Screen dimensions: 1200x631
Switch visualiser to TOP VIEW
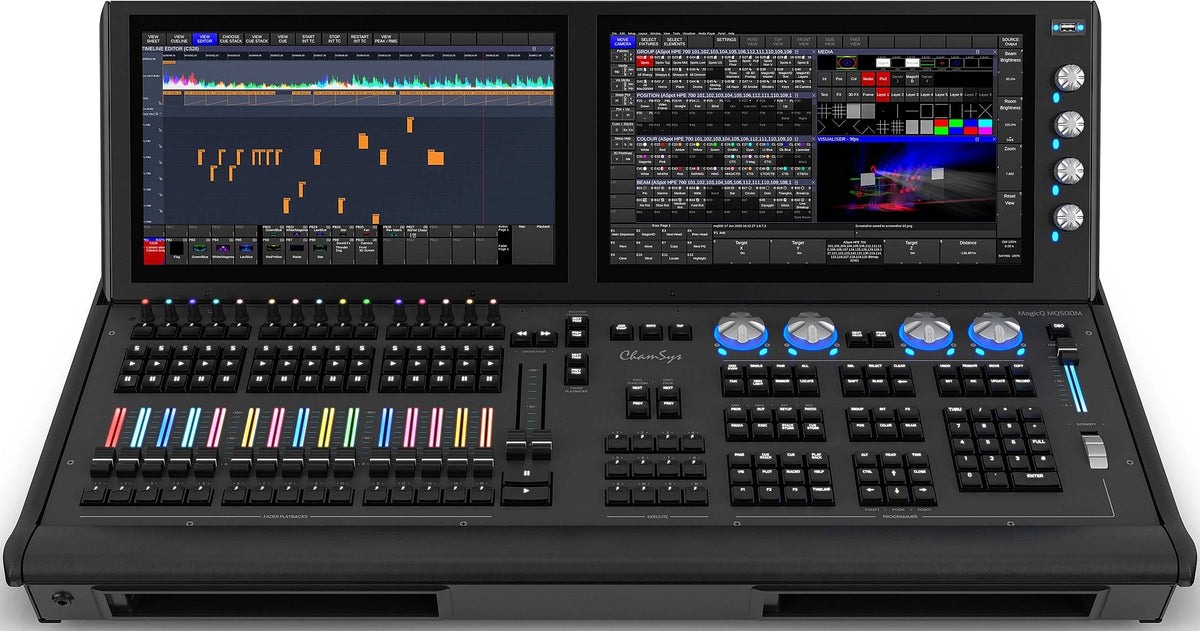pos(778,42)
